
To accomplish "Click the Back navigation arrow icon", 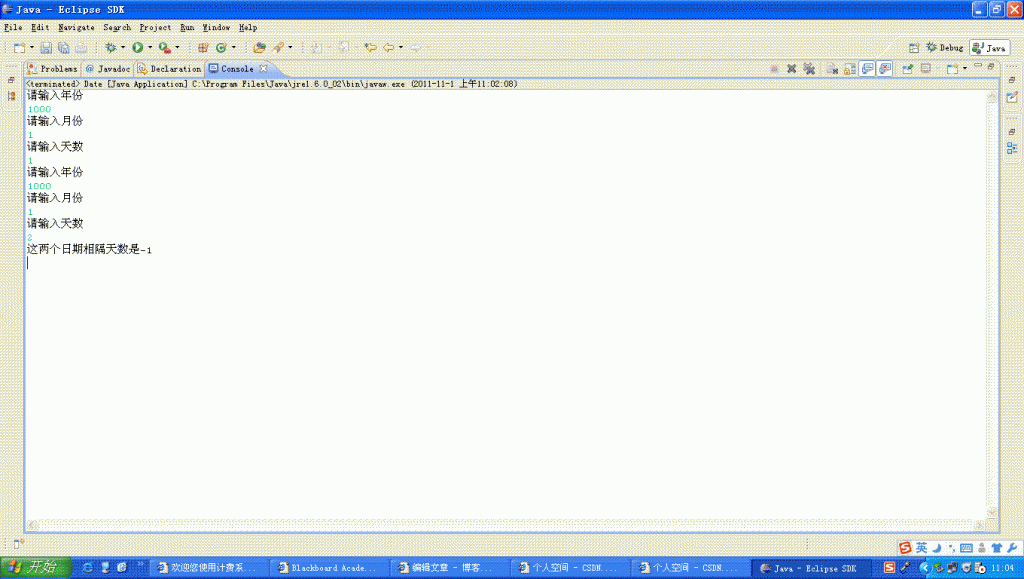I will tap(389, 48).
